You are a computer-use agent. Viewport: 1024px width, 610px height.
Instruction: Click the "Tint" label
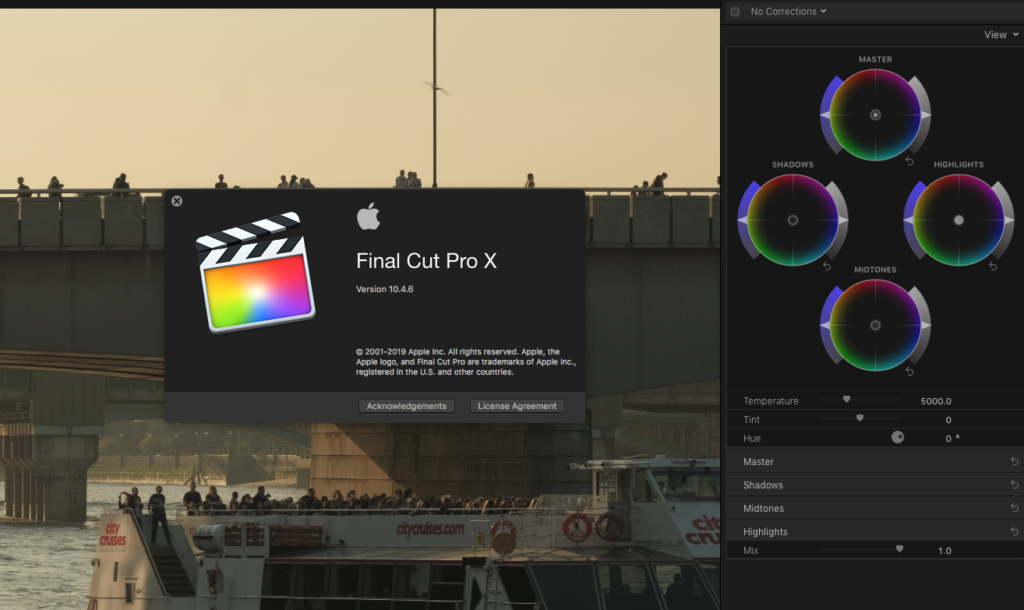click(752, 420)
